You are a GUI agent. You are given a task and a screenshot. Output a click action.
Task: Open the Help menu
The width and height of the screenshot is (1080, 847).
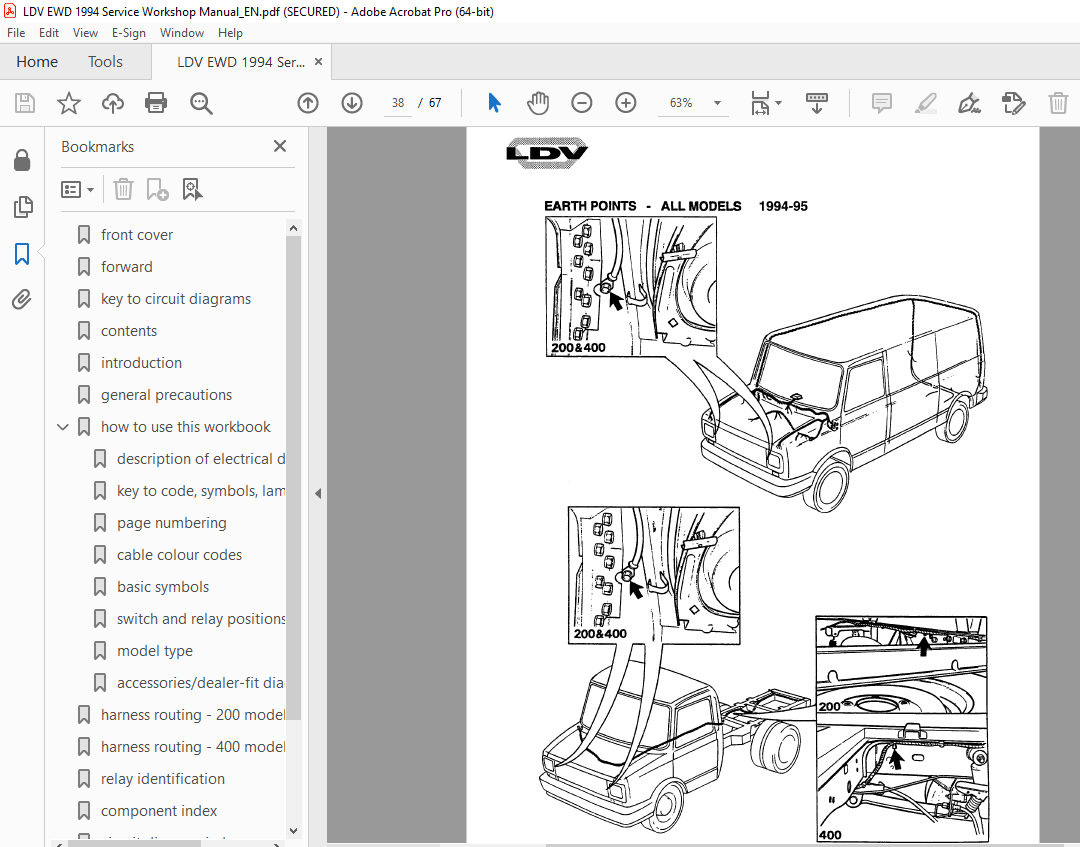tap(230, 32)
